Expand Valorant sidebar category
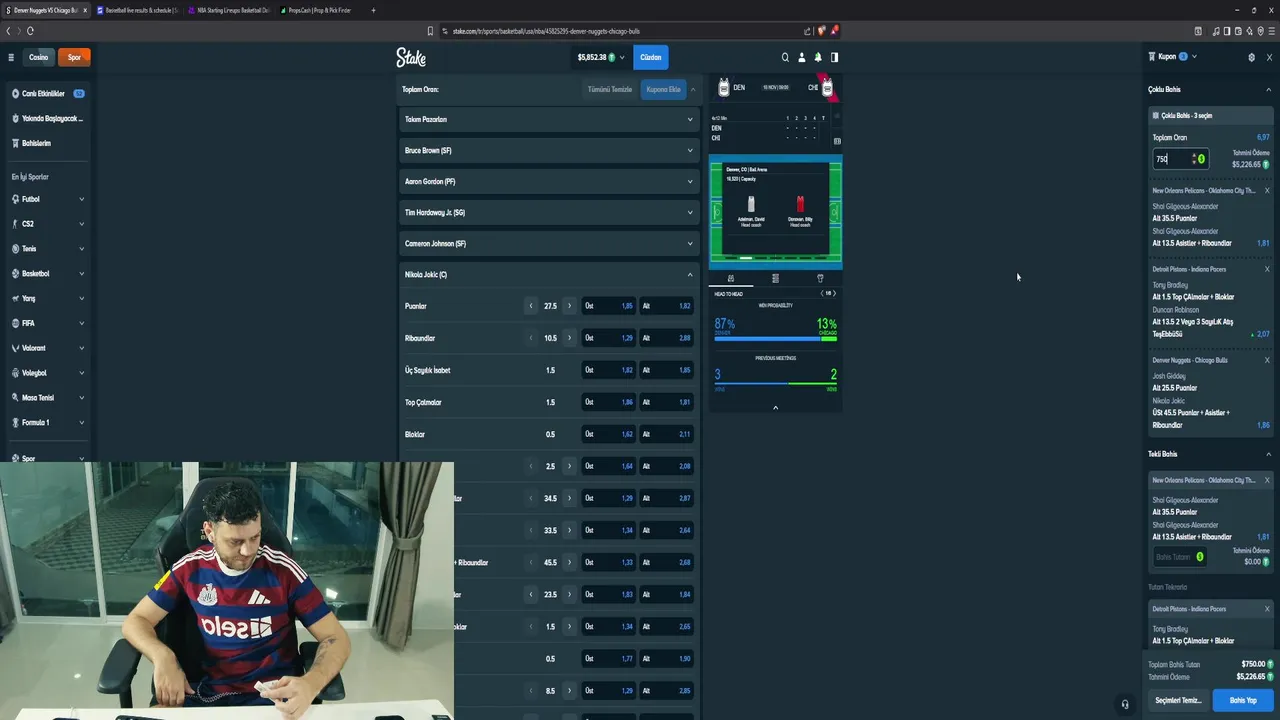Image resolution: width=1280 pixels, height=720 pixels. coord(47,348)
